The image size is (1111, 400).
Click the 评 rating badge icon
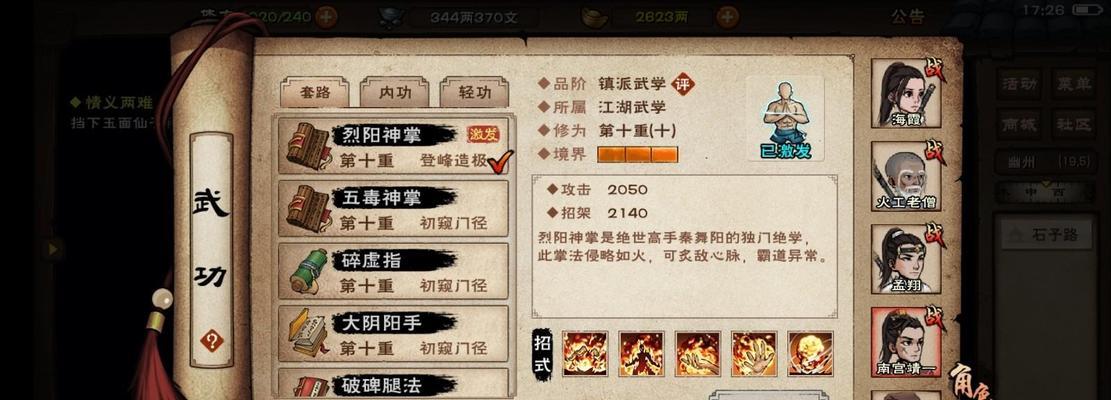click(683, 84)
